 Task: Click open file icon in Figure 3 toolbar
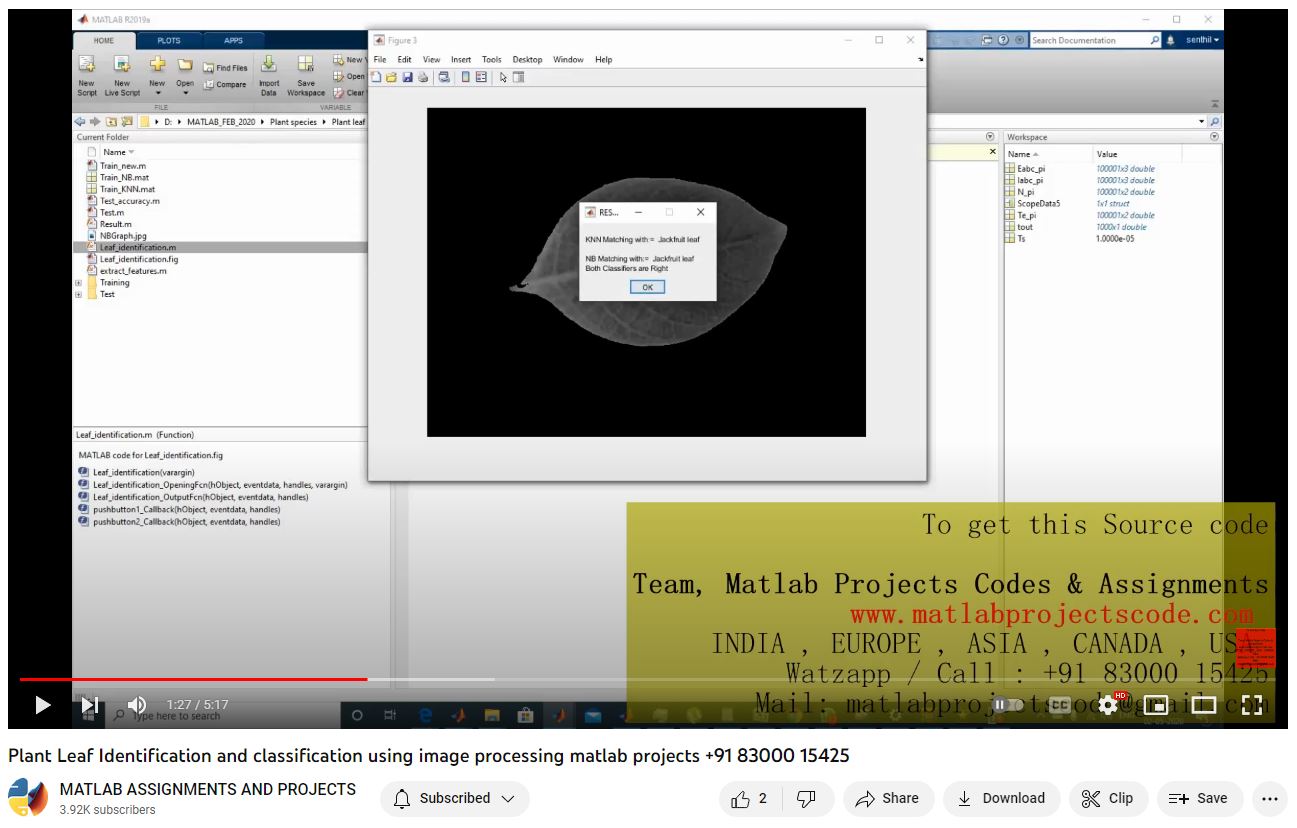pos(392,77)
